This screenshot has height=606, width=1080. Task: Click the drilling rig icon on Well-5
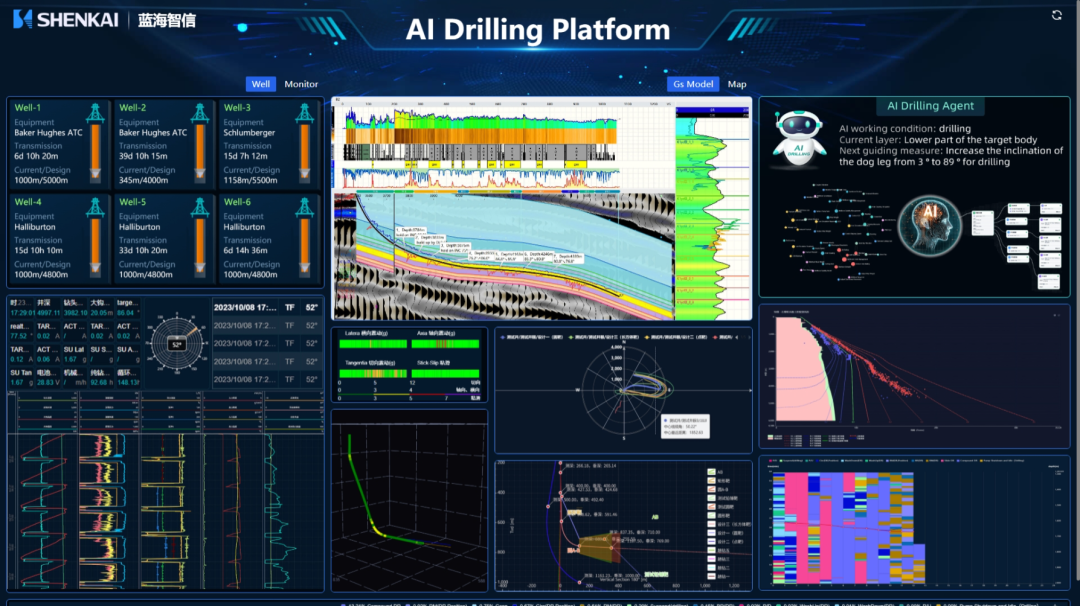[200, 207]
